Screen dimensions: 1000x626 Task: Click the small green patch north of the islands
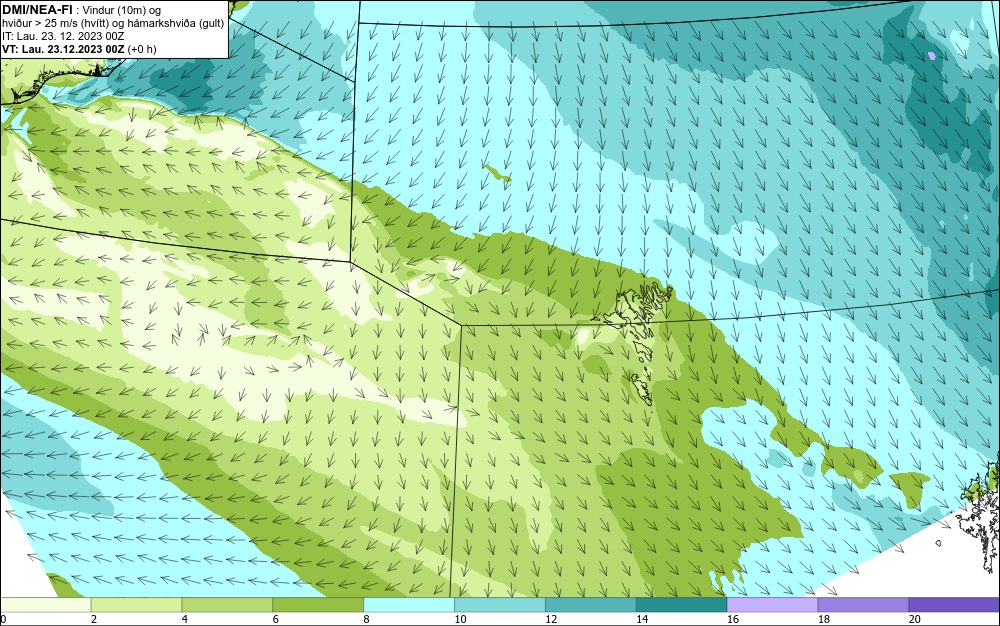tap(497, 173)
